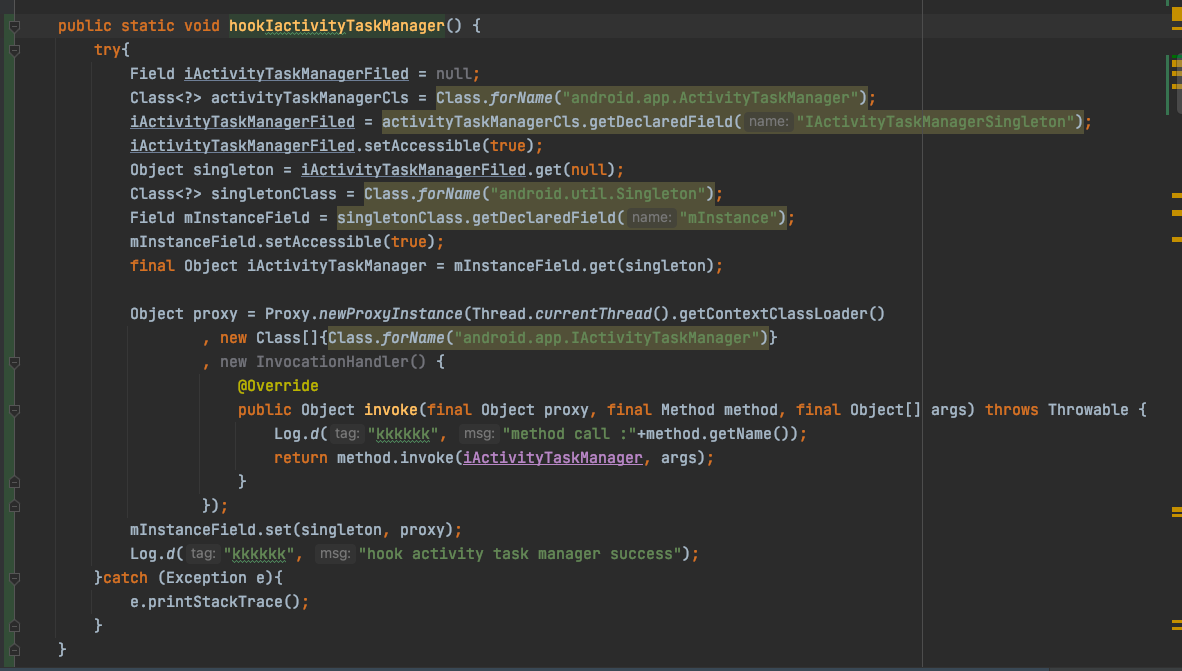Click mInstanceField.set(singleton, proxy) statement
Screen dimensions: 1182x671
296,530
